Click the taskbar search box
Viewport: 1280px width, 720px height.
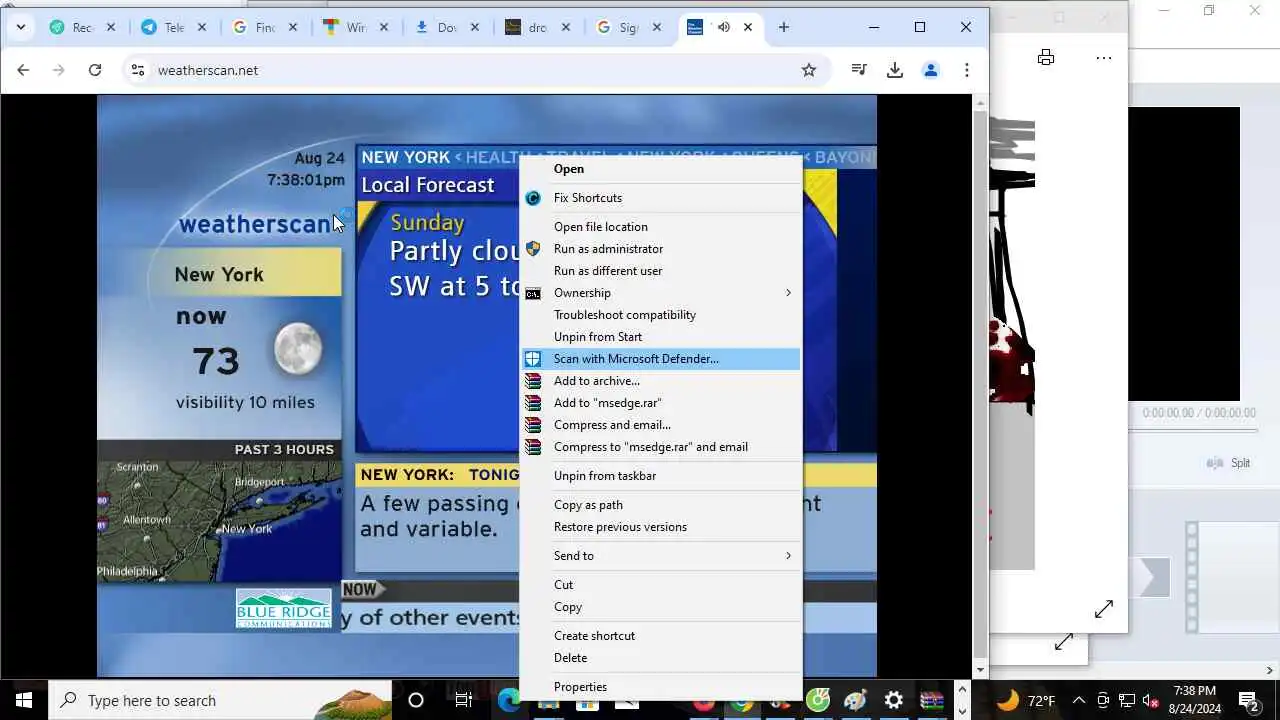coord(220,700)
